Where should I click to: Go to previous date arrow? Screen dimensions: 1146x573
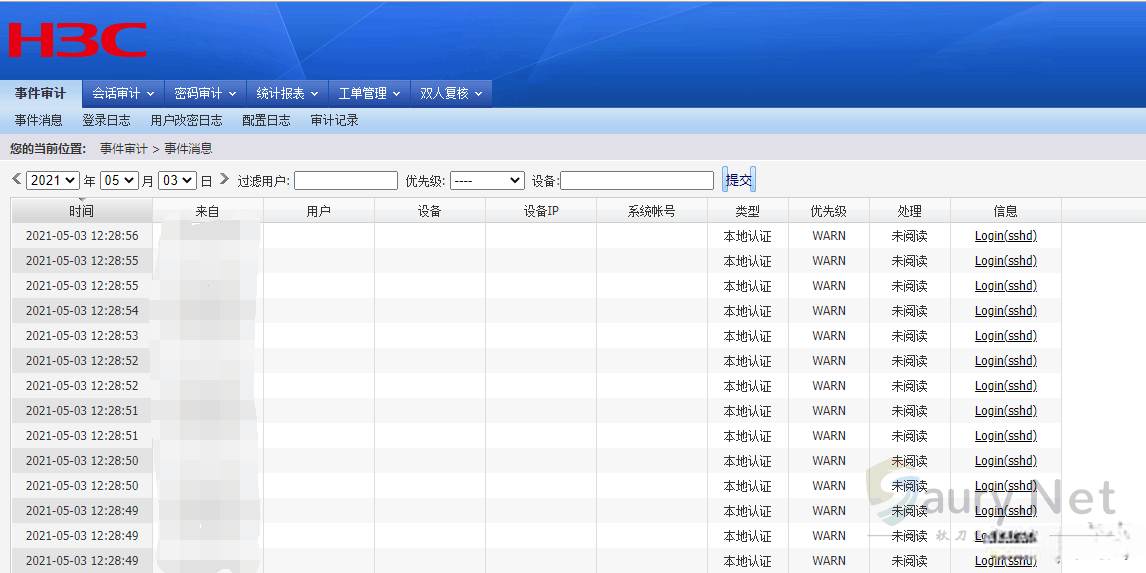(16, 179)
